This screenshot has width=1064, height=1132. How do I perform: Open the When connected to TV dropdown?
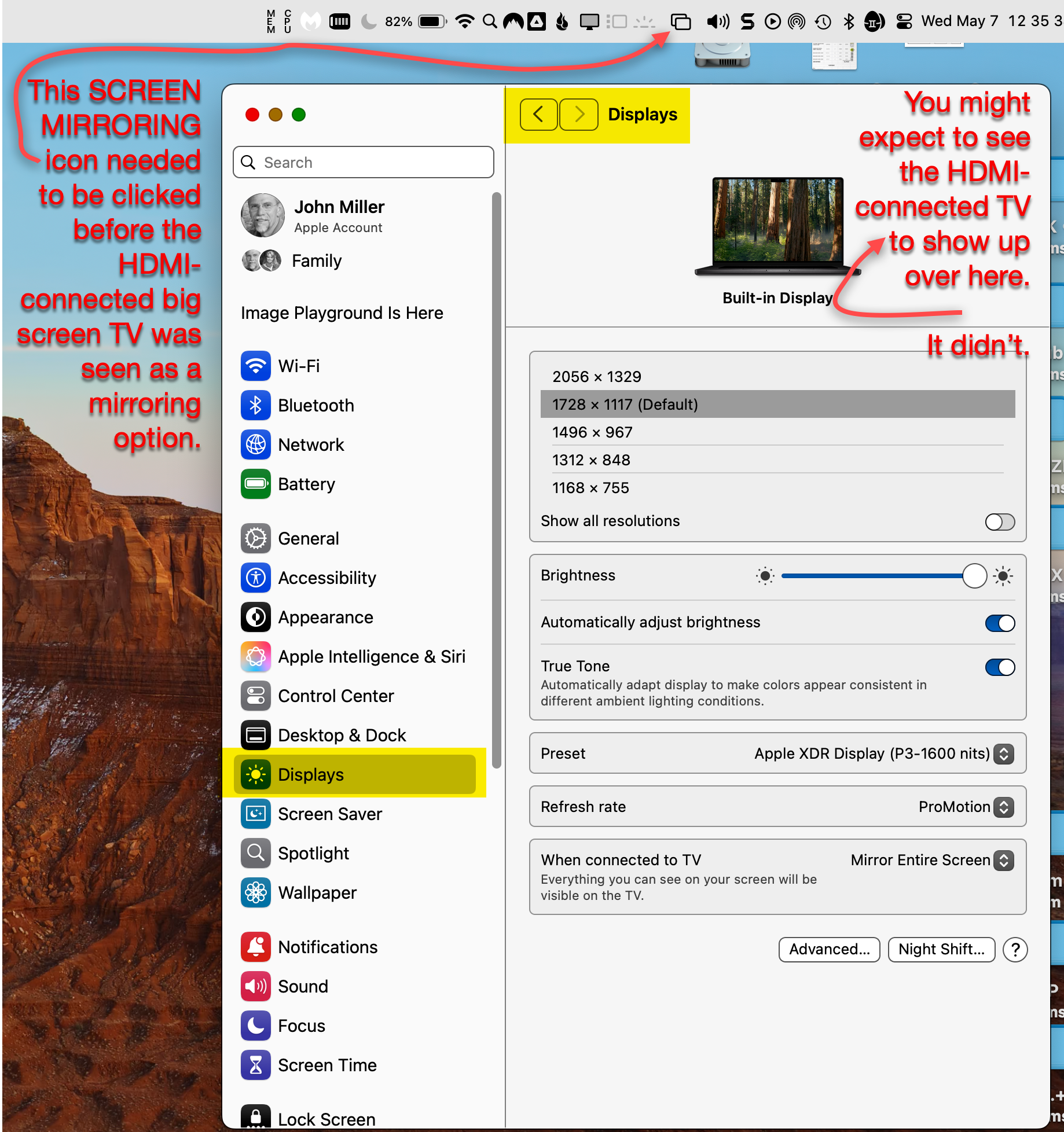click(x=1004, y=860)
